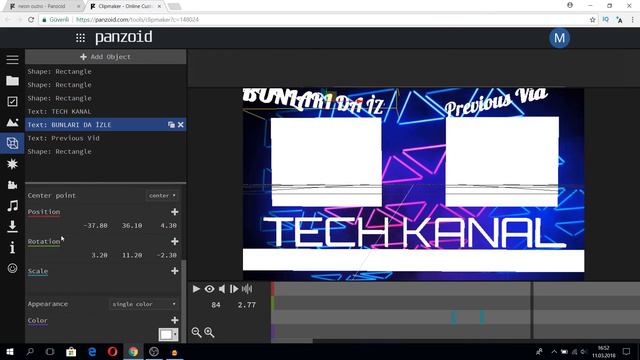Edit Rotation value 3.20
Screen dimensions: 640x360
click(99, 255)
